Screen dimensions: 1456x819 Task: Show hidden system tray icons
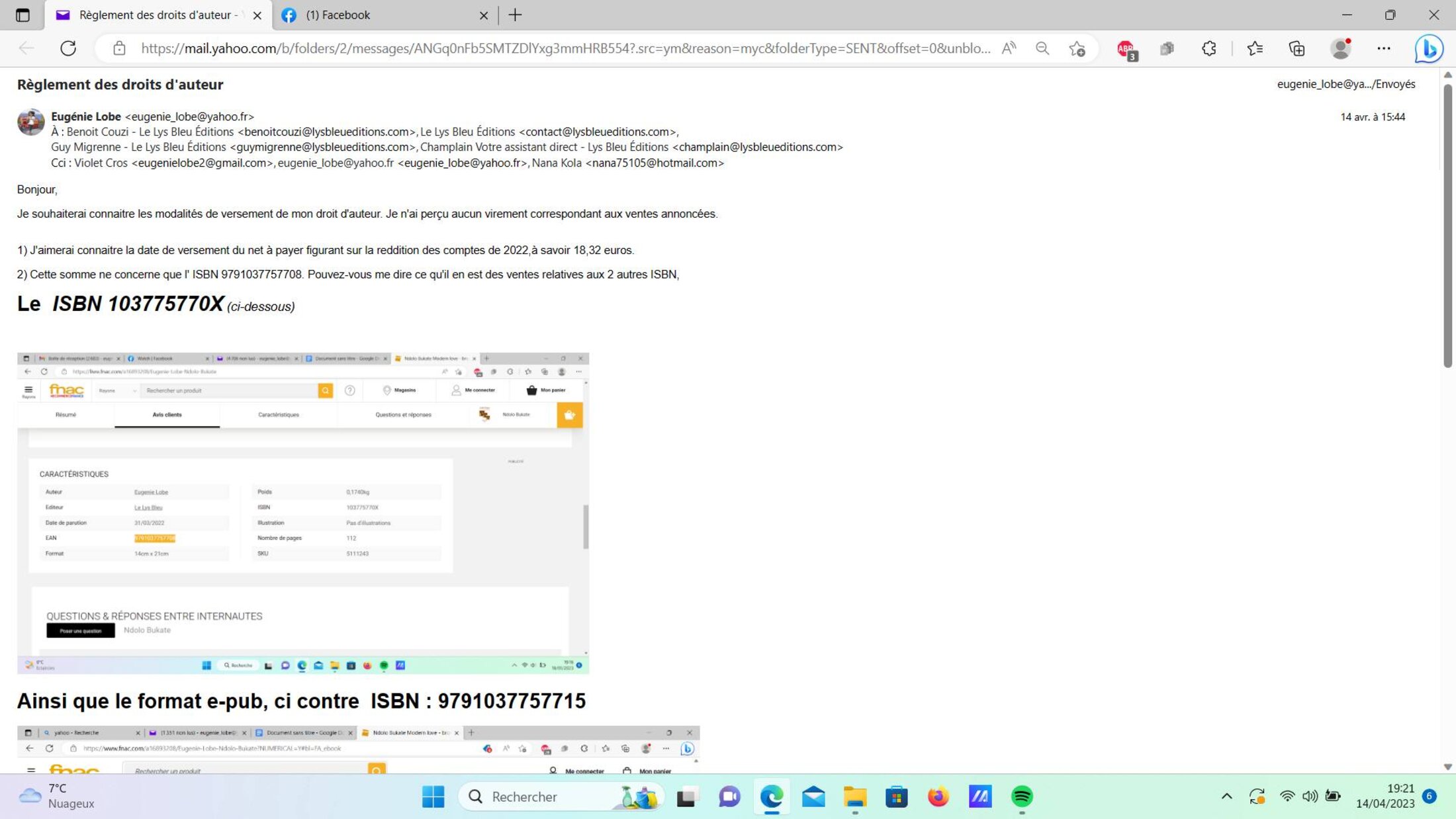(x=1226, y=797)
